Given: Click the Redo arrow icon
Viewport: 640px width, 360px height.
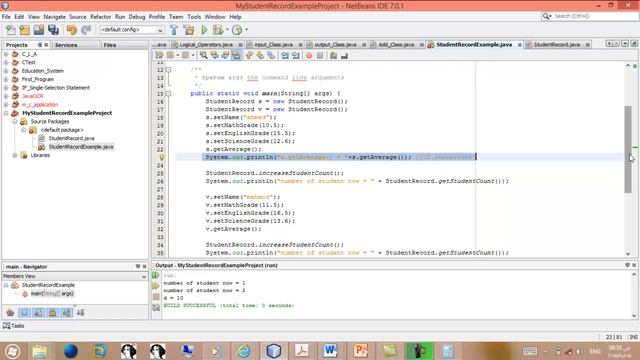Looking at the screenshot, I should (86, 30).
